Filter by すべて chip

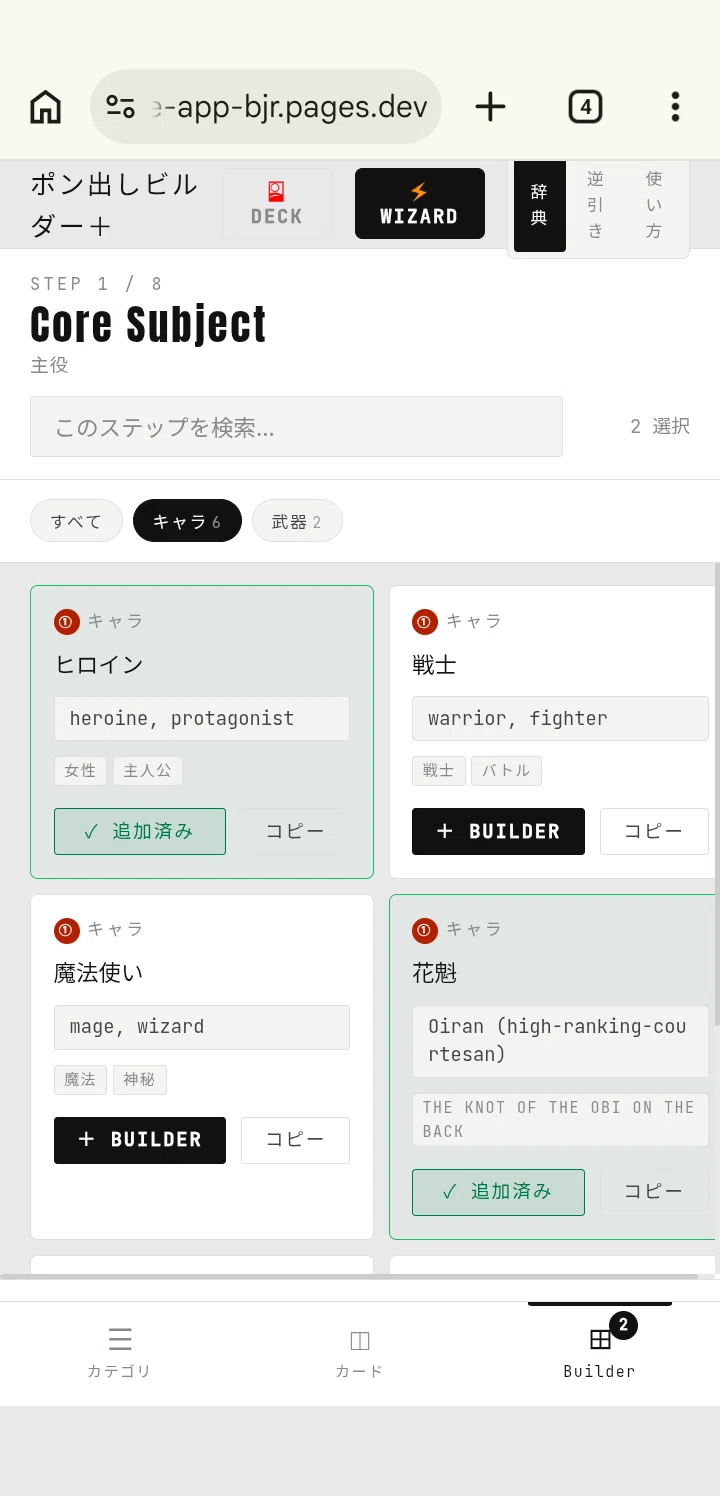76,521
